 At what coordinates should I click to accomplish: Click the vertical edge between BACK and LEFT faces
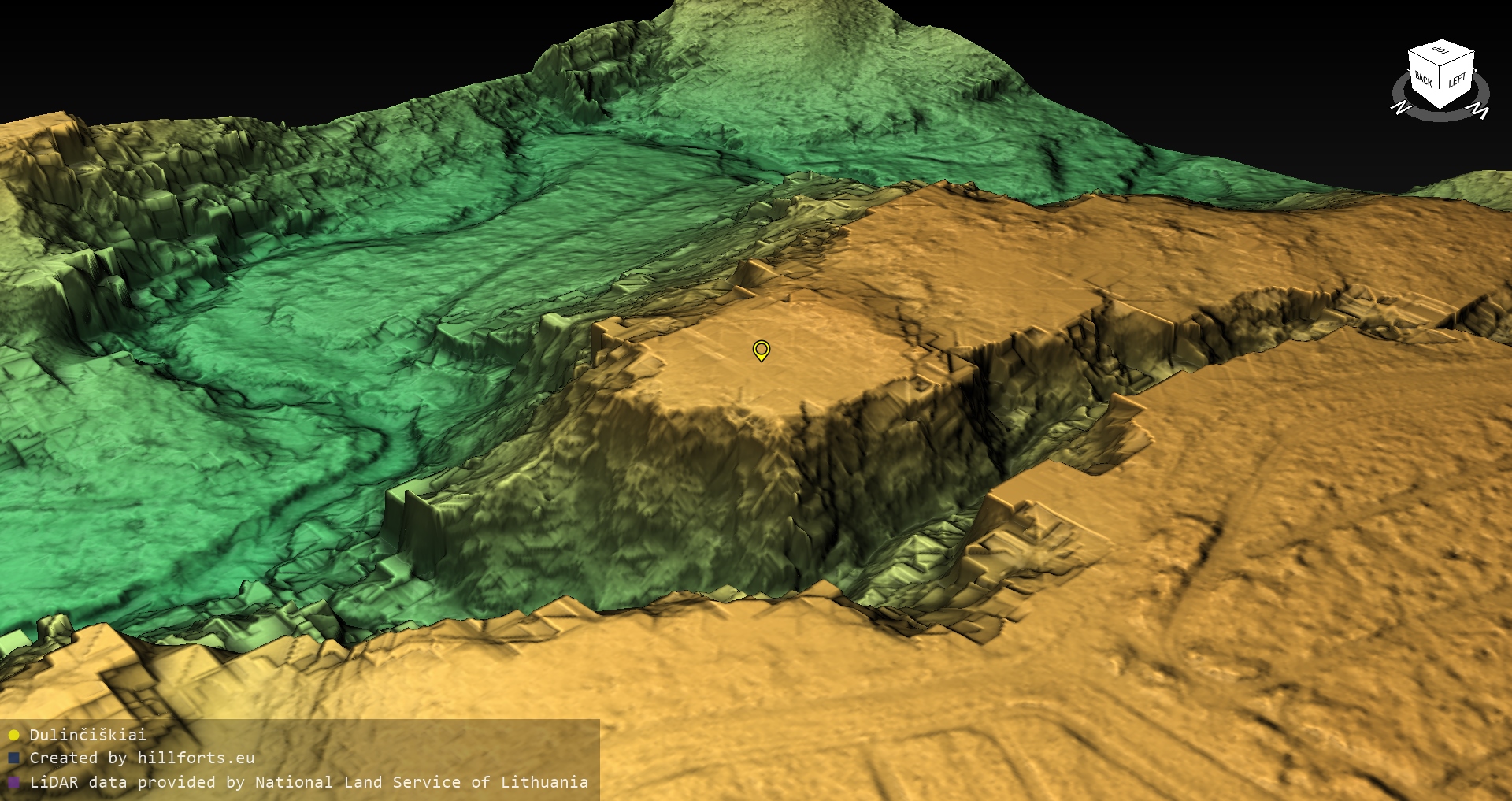(x=1441, y=87)
